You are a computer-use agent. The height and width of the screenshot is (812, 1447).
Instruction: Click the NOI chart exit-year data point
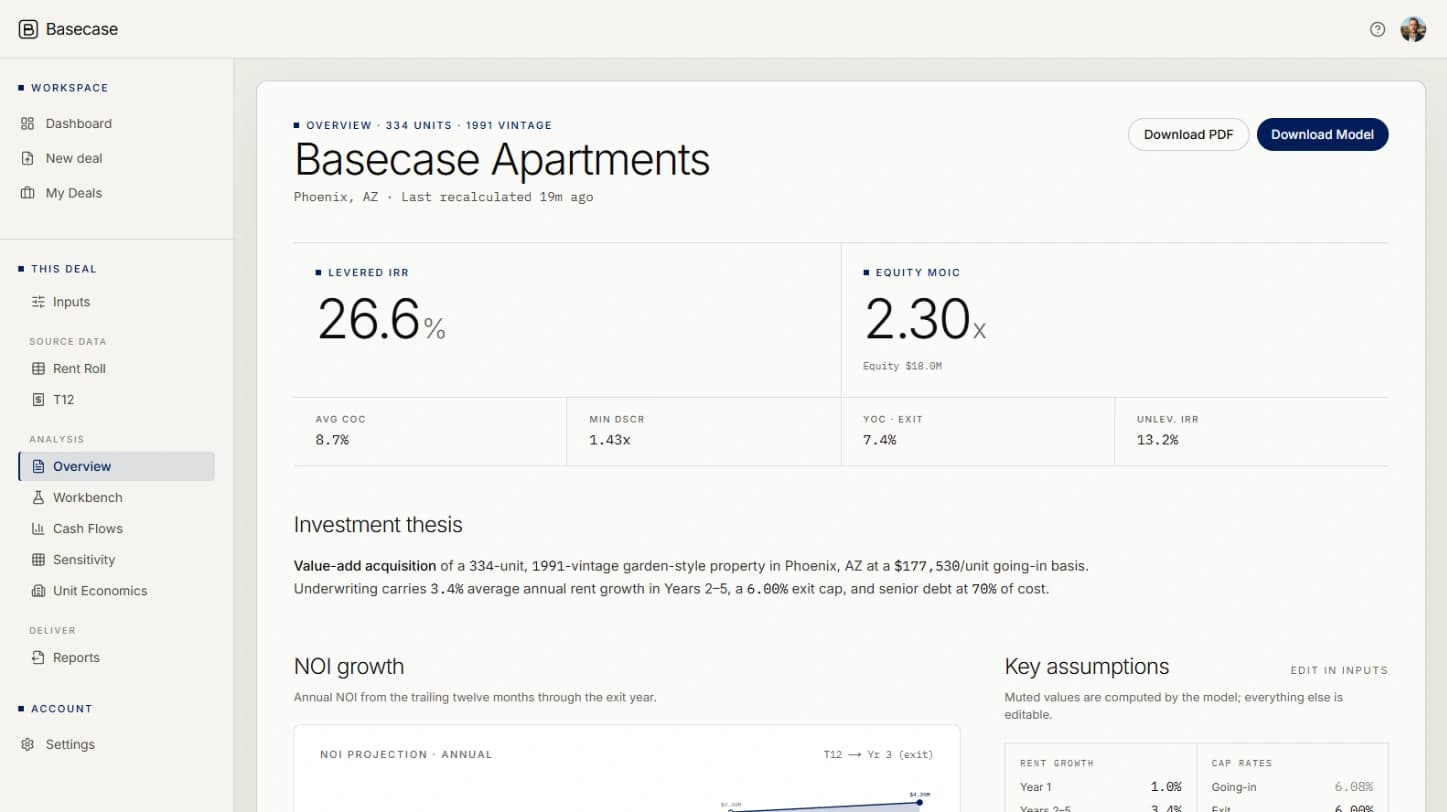pyautogui.click(x=919, y=802)
